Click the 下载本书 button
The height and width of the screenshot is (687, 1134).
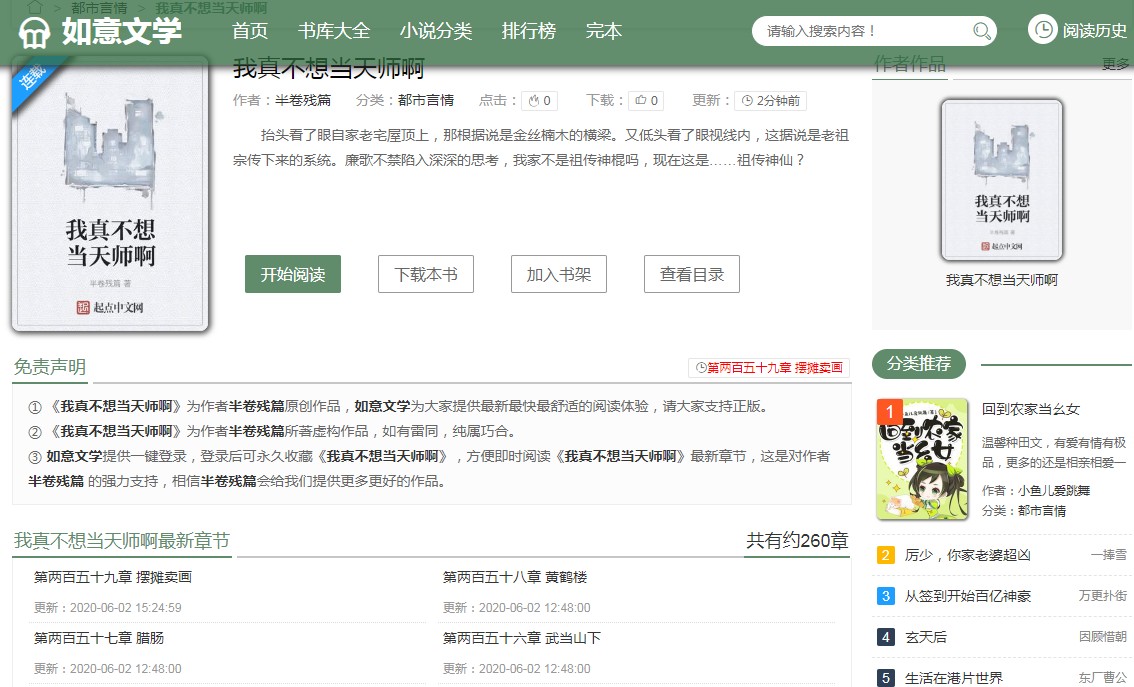(x=426, y=274)
